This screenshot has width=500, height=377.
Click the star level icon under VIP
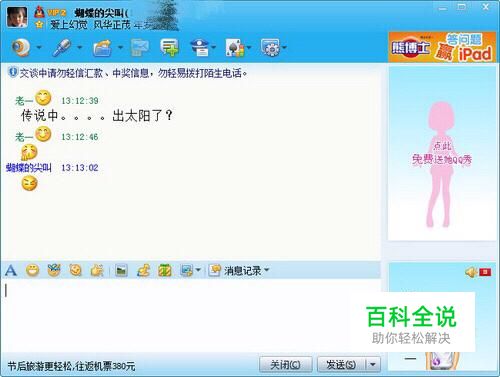point(39,25)
